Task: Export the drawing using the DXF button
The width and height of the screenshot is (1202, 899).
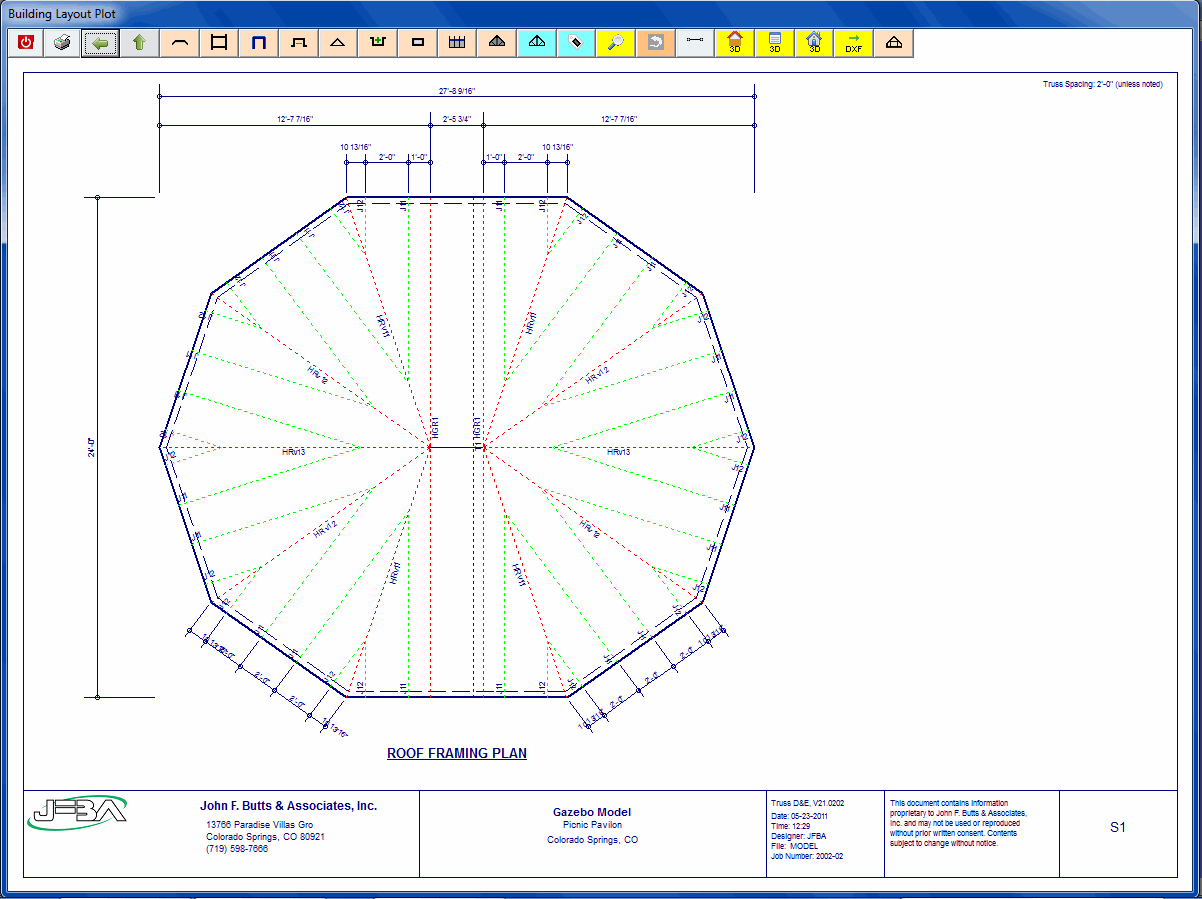Action: click(853, 43)
